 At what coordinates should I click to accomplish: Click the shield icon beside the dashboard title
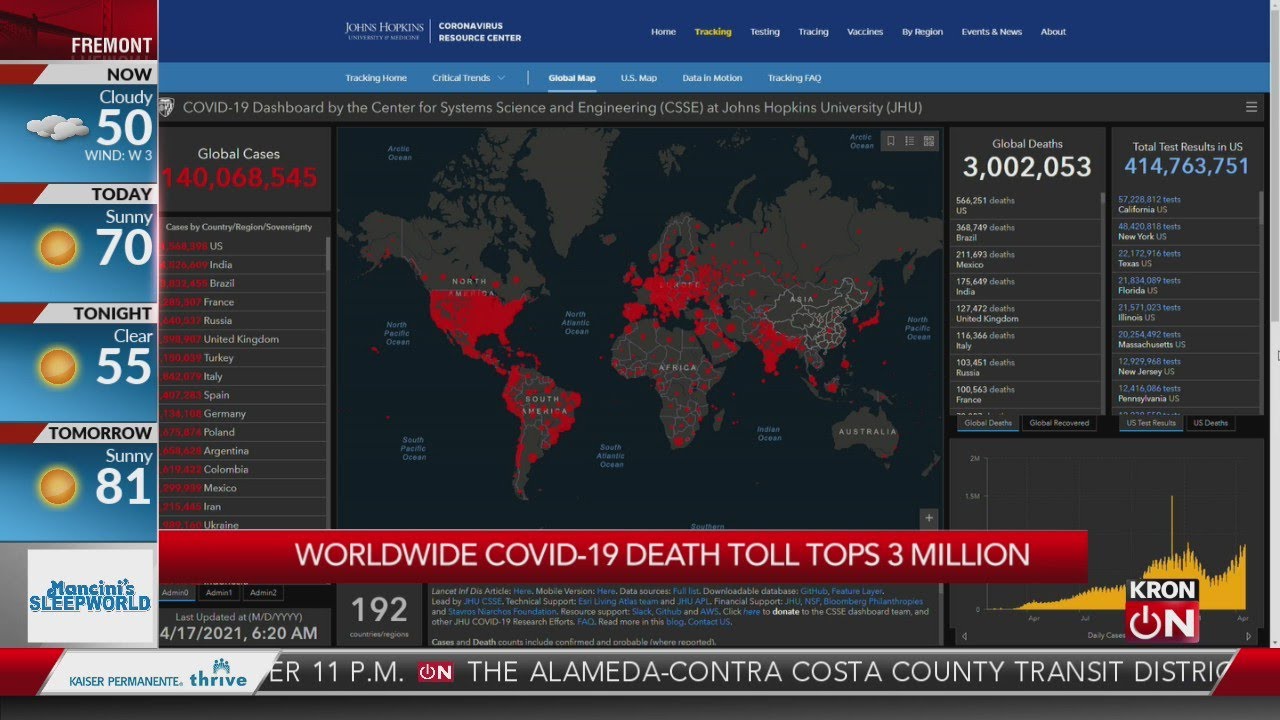click(167, 107)
